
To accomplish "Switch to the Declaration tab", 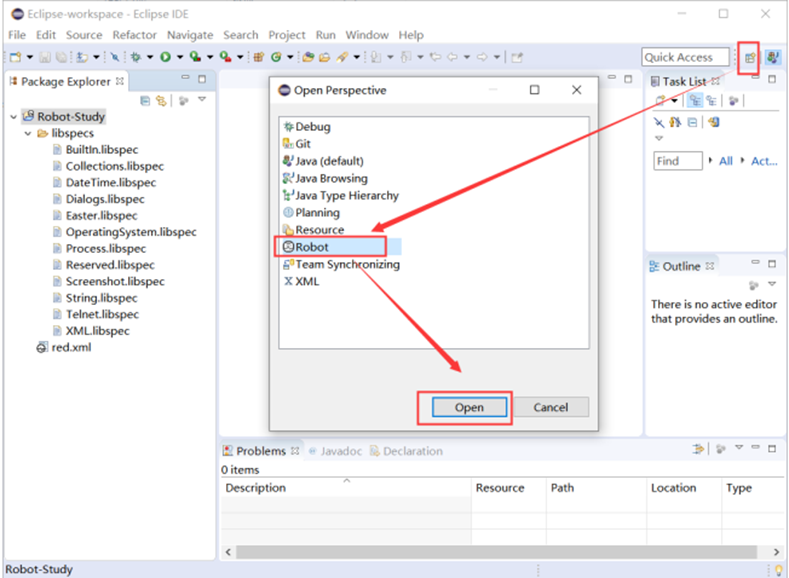I will click(407, 451).
